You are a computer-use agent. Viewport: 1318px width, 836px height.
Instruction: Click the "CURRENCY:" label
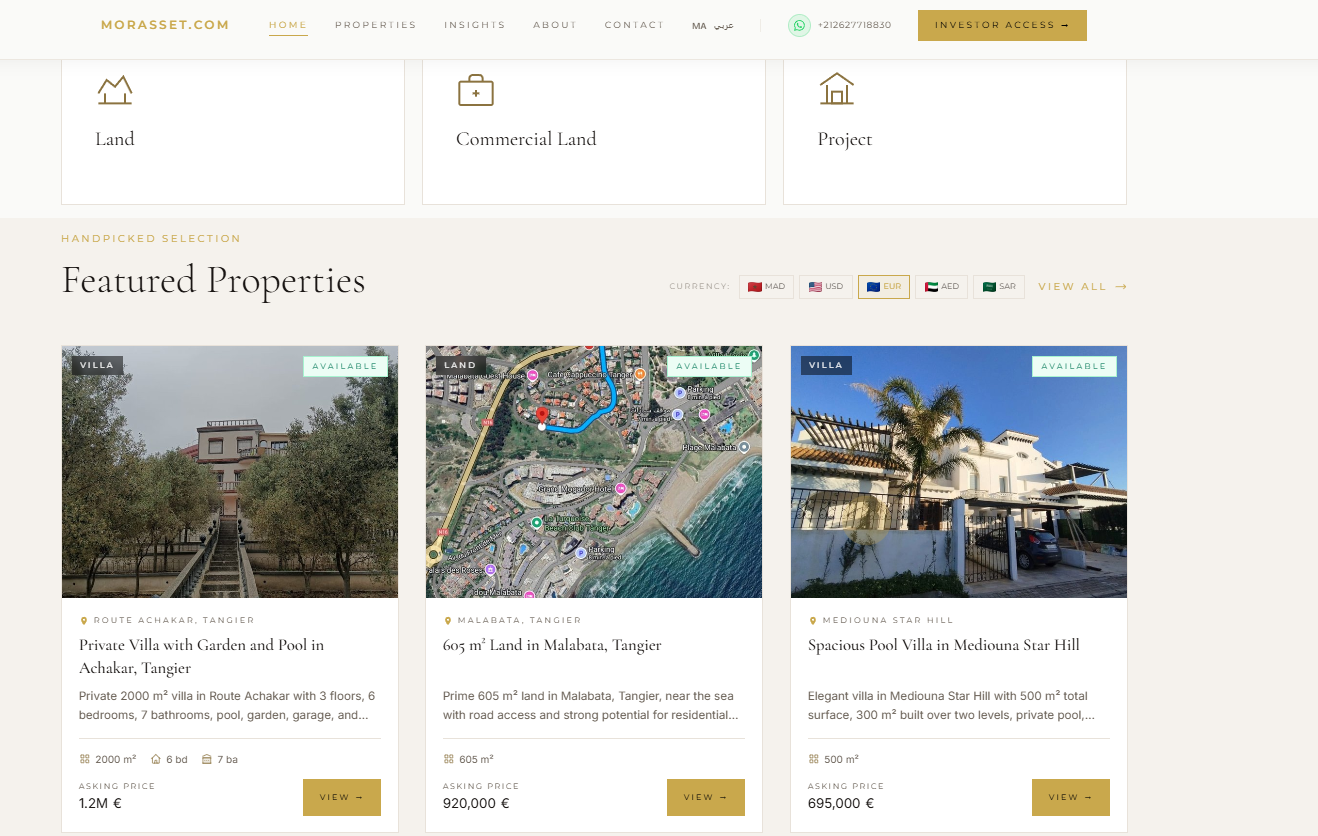coord(699,287)
